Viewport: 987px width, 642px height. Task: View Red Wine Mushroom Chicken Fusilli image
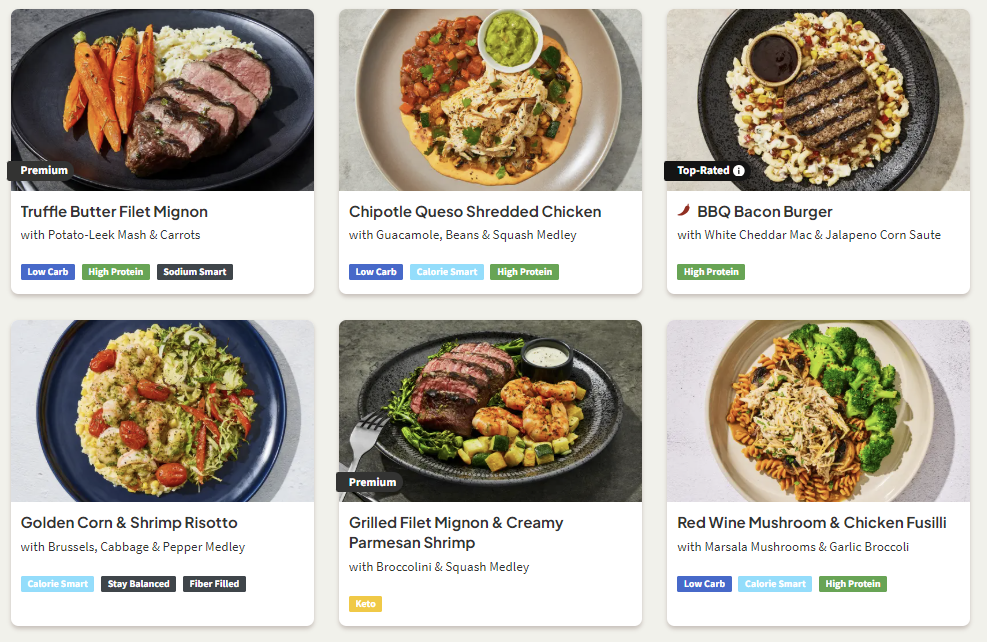pos(818,410)
